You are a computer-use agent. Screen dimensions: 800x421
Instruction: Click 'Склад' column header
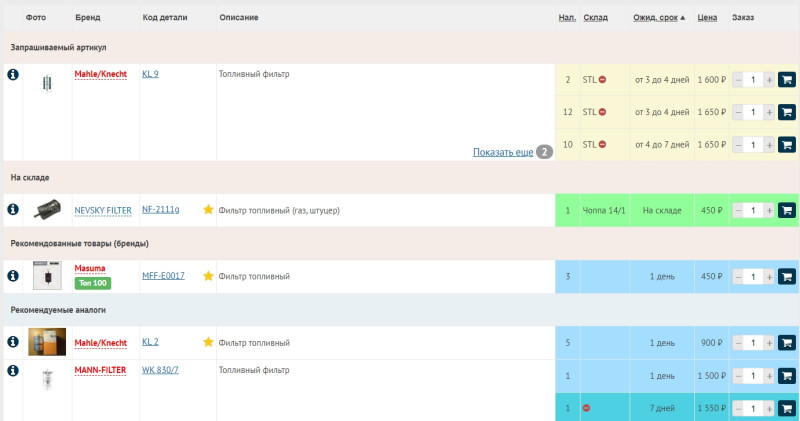point(595,18)
